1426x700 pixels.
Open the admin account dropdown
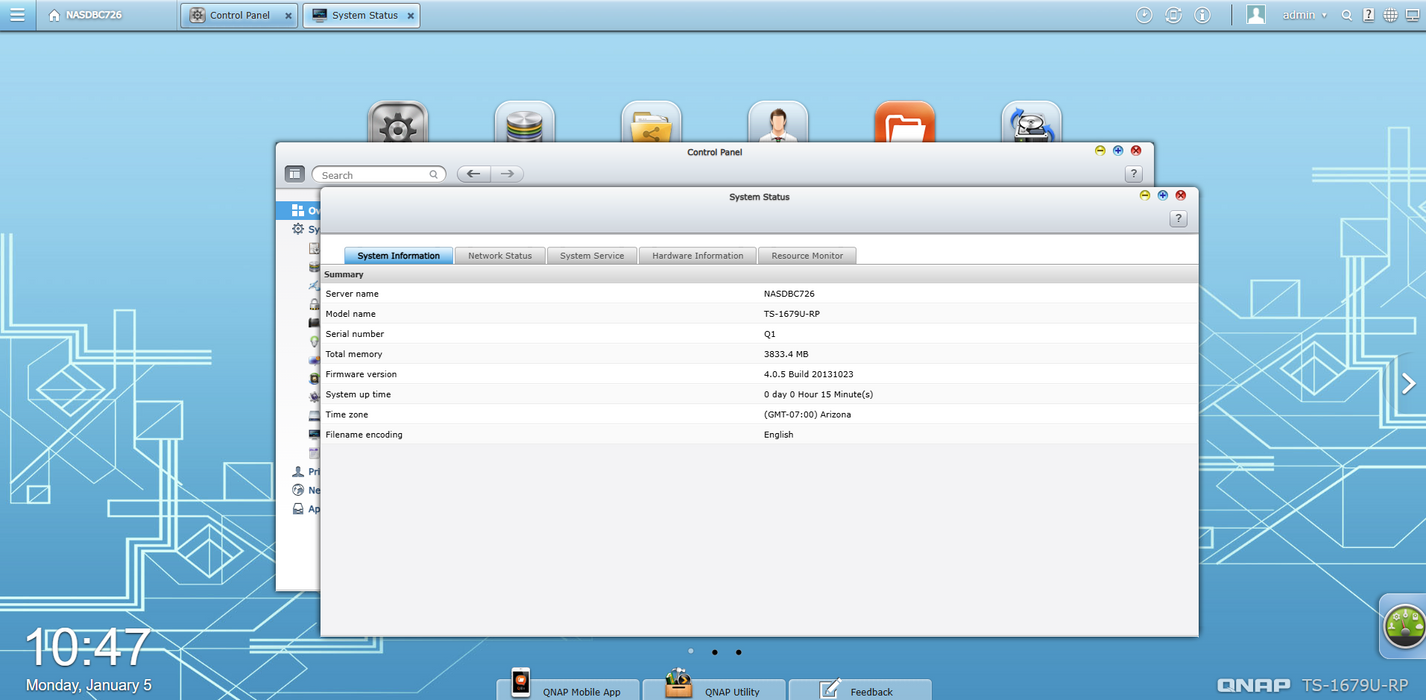tap(1300, 14)
